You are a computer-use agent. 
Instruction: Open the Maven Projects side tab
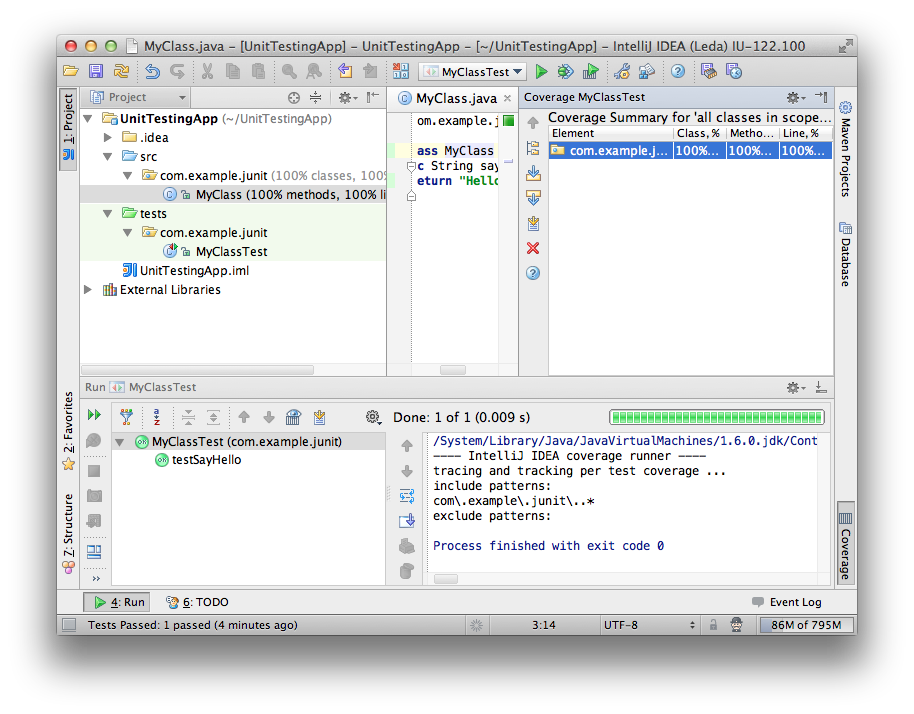845,149
